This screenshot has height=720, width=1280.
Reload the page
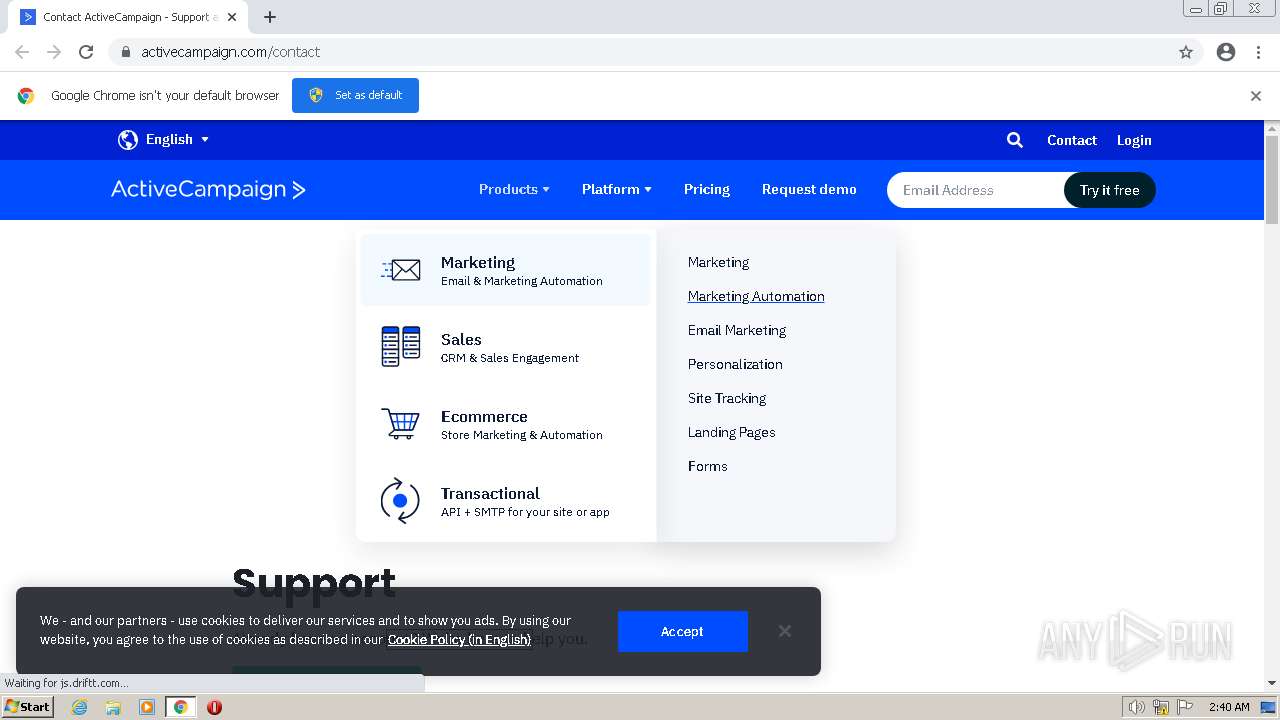coord(86,52)
